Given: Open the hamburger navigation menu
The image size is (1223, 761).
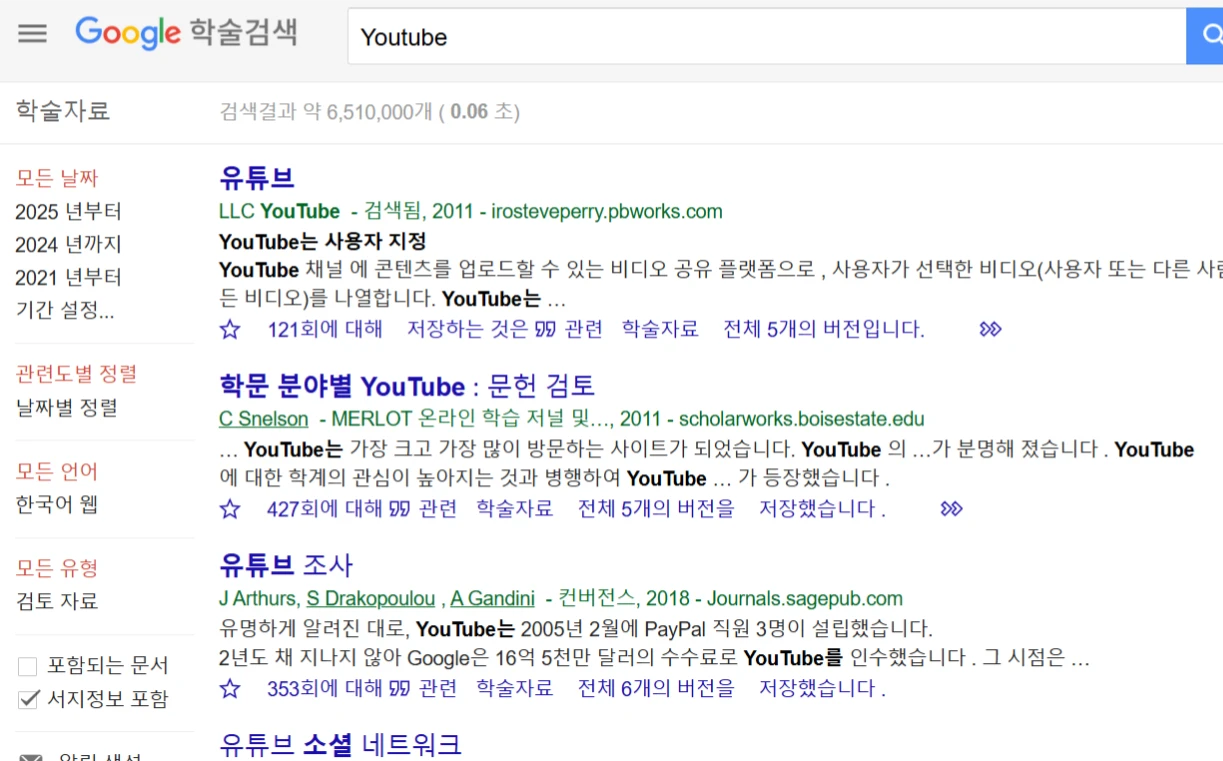Looking at the screenshot, I should coord(33,33).
